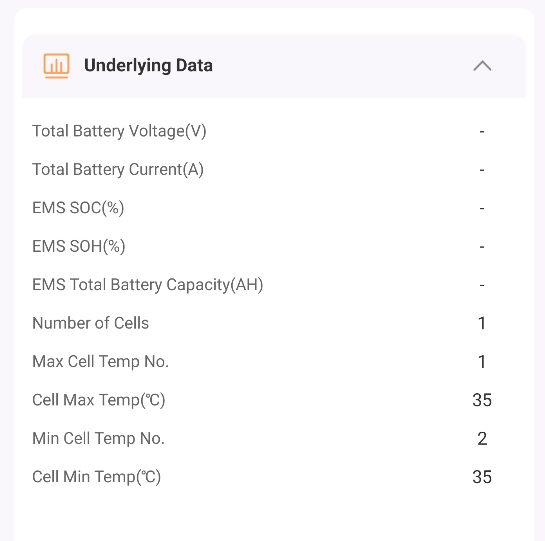Screen dimensions: 545x541
Task: Select the Min Cell Temp No. label
Action: click(98, 438)
